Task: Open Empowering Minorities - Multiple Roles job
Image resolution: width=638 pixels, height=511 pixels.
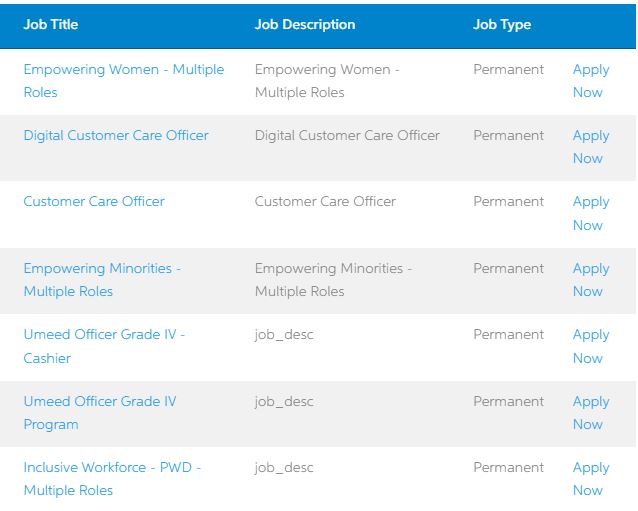Action: click(103, 280)
